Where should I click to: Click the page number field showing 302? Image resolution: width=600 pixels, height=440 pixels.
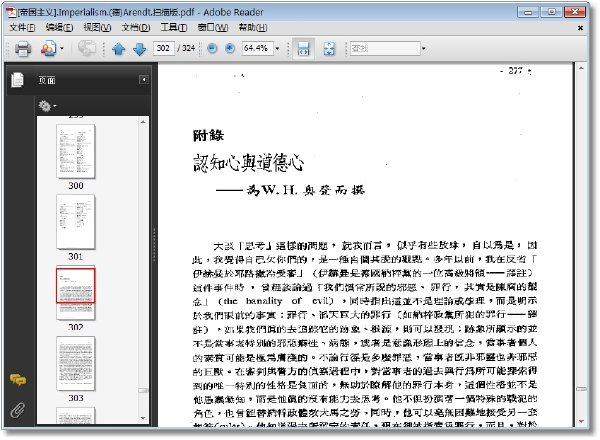pos(164,48)
